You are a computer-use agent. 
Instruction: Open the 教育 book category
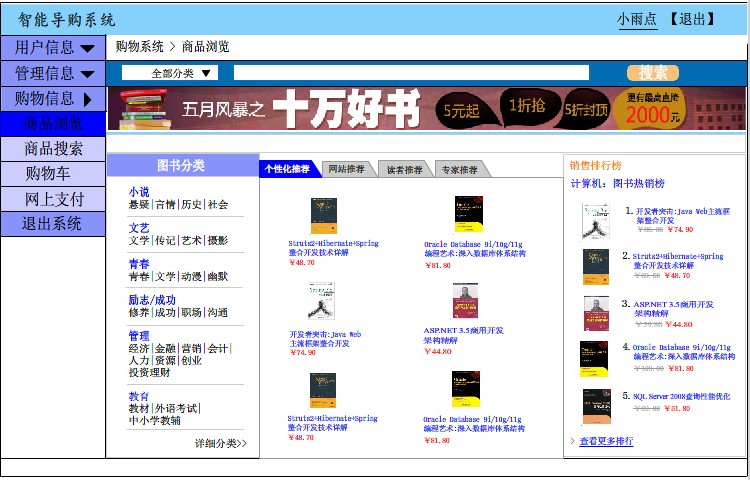click(x=139, y=396)
